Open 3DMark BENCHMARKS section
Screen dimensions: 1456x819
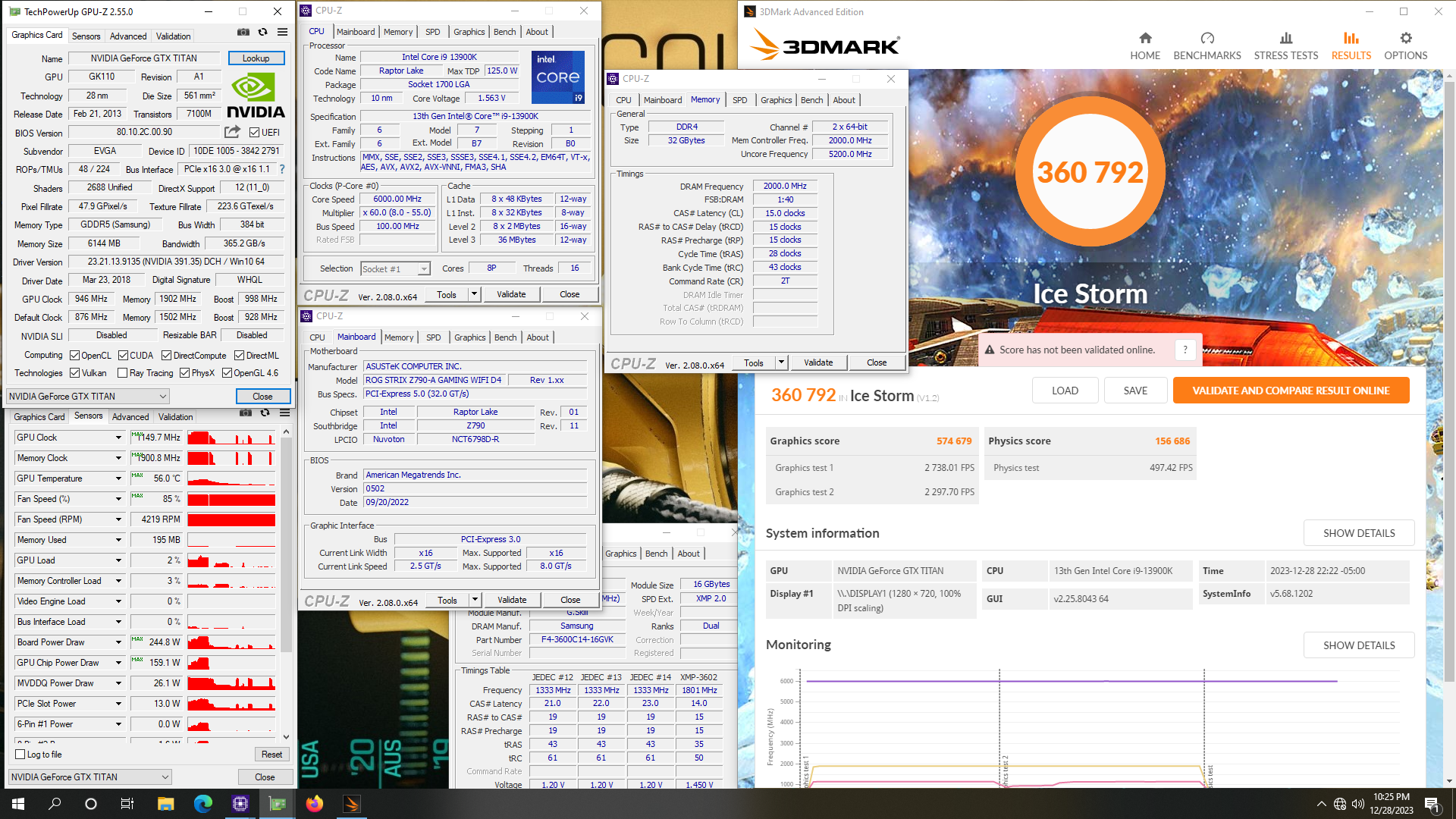click(1207, 45)
